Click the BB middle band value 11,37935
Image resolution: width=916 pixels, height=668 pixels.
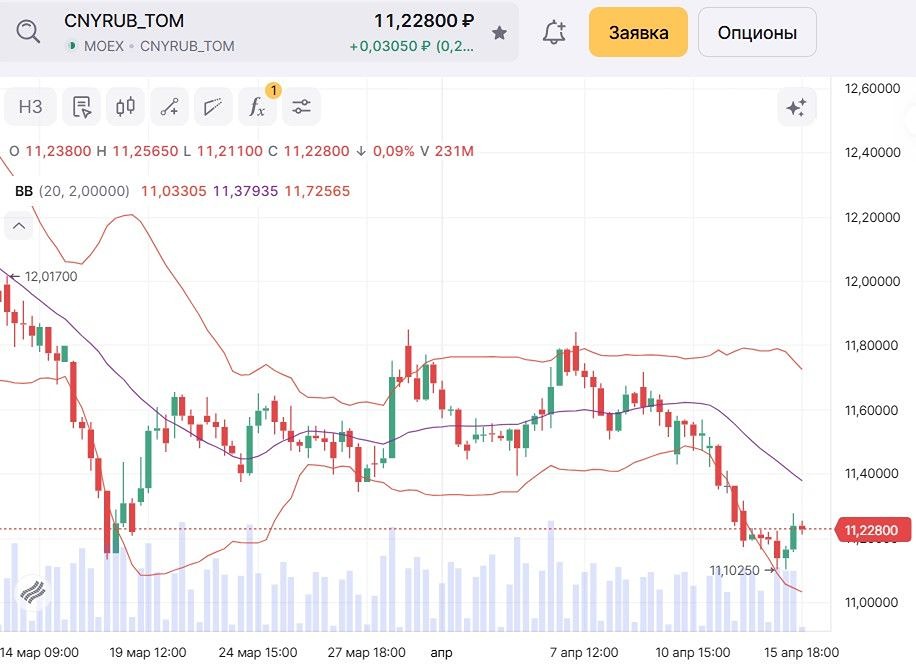245,191
